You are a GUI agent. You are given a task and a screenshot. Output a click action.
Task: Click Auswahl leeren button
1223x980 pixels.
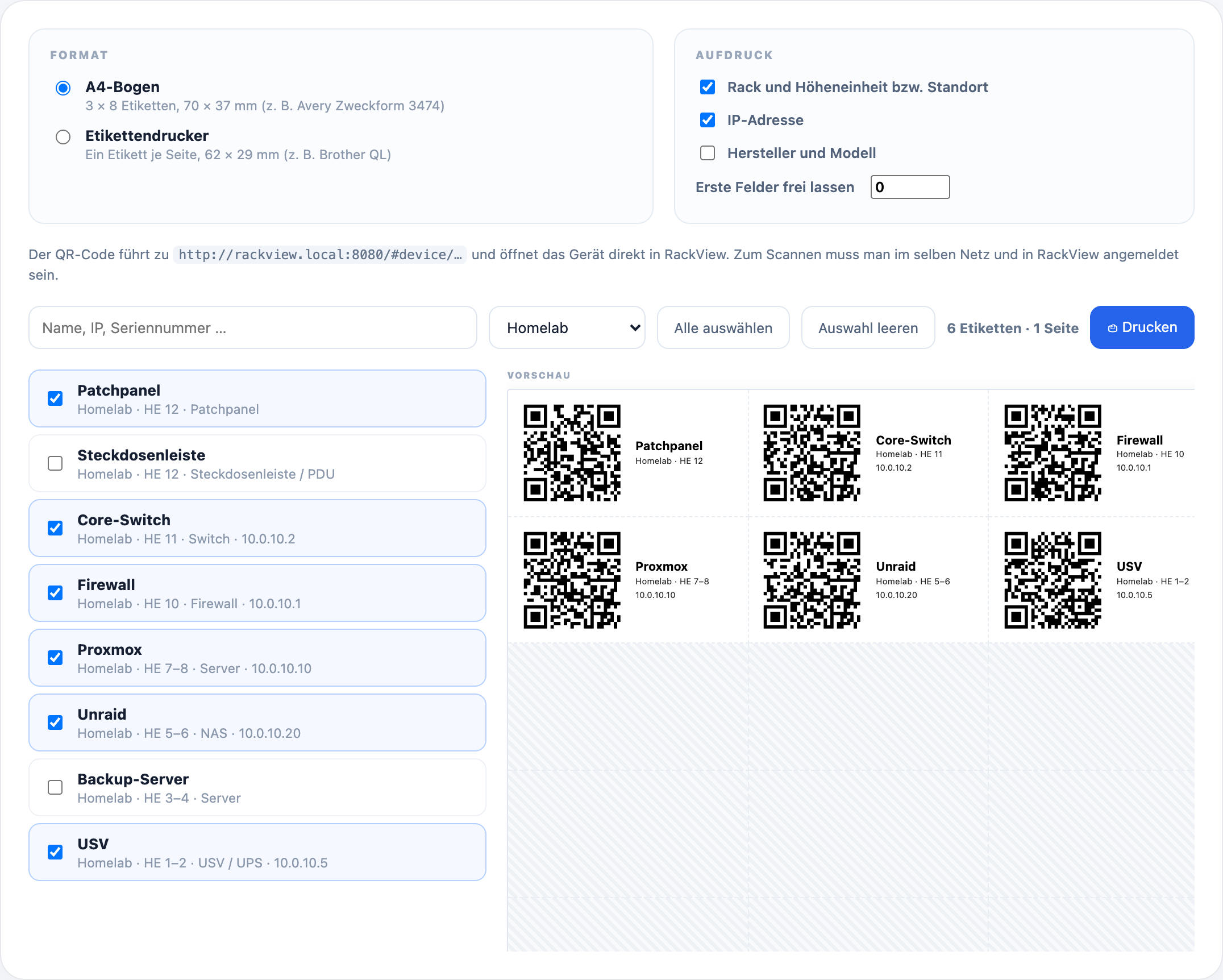[868, 327]
